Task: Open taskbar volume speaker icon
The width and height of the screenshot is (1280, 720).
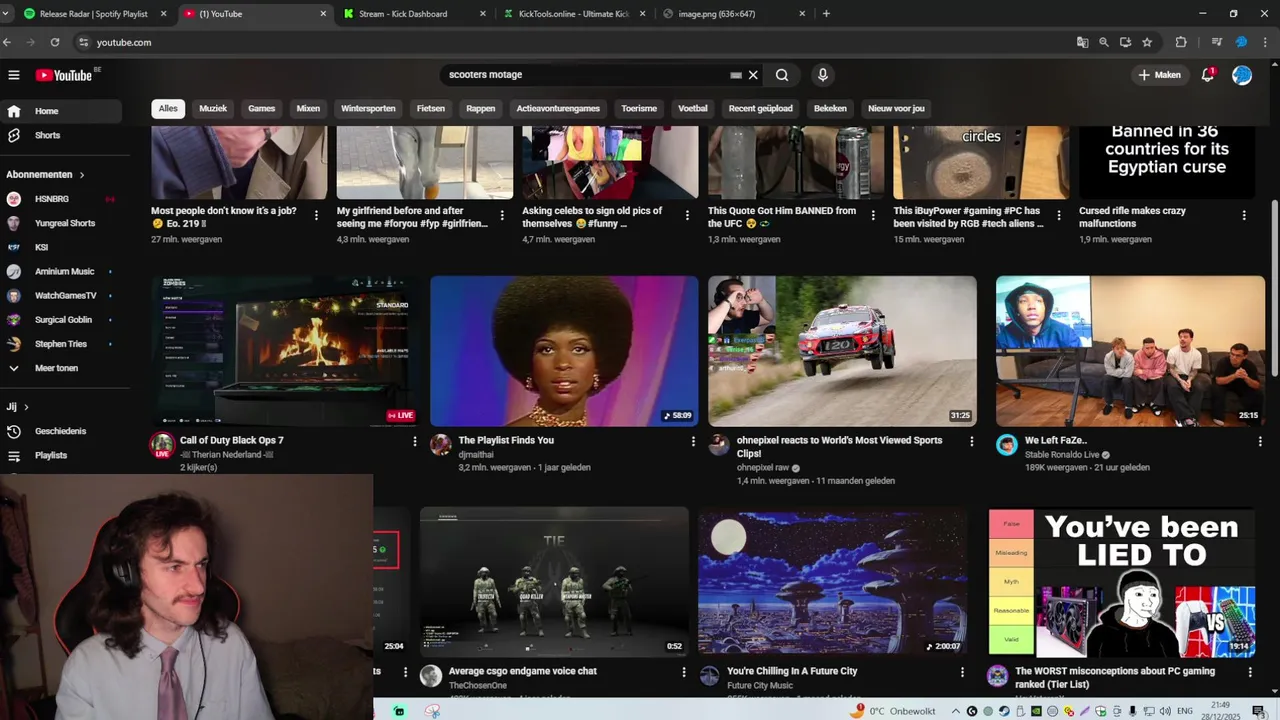Action: 1165,711
